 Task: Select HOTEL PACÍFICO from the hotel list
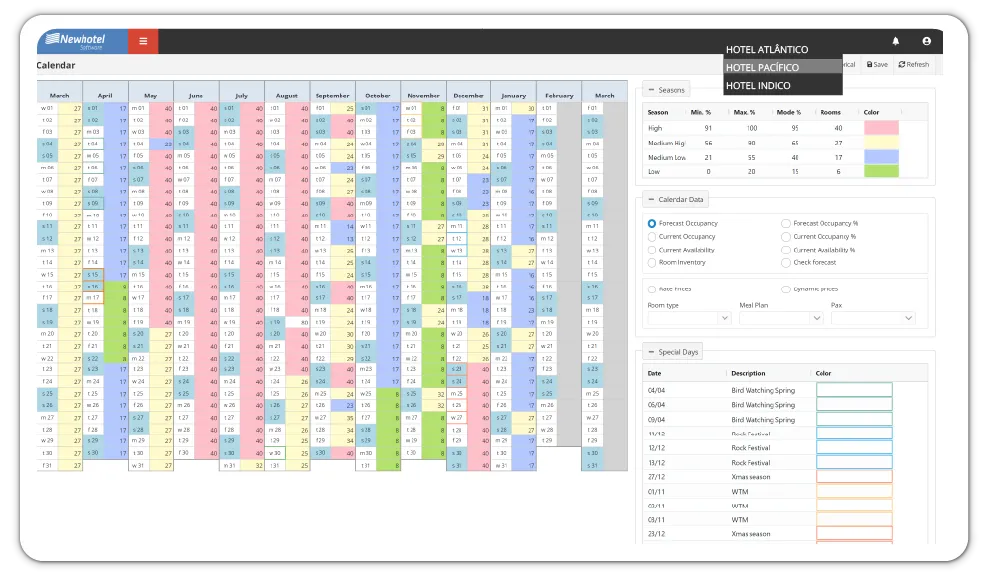(782, 67)
